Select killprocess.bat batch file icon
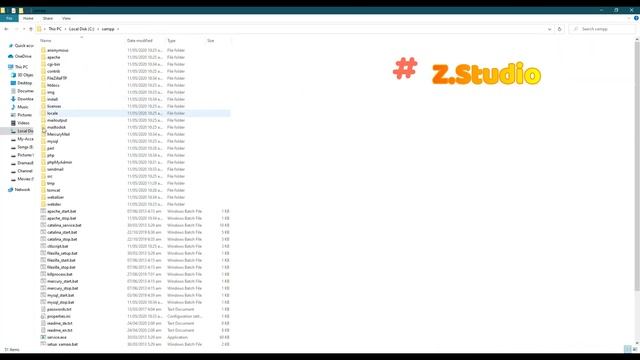The height and width of the screenshot is (360, 640). pyautogui.click(x=43, y=274)
